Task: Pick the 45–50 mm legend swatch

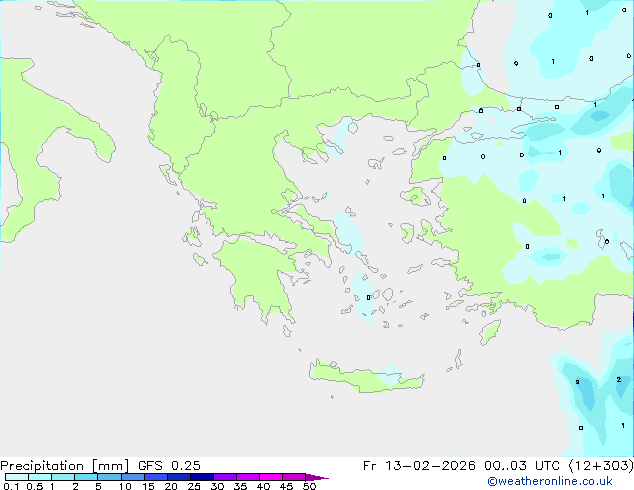Action: pos(294,477)
